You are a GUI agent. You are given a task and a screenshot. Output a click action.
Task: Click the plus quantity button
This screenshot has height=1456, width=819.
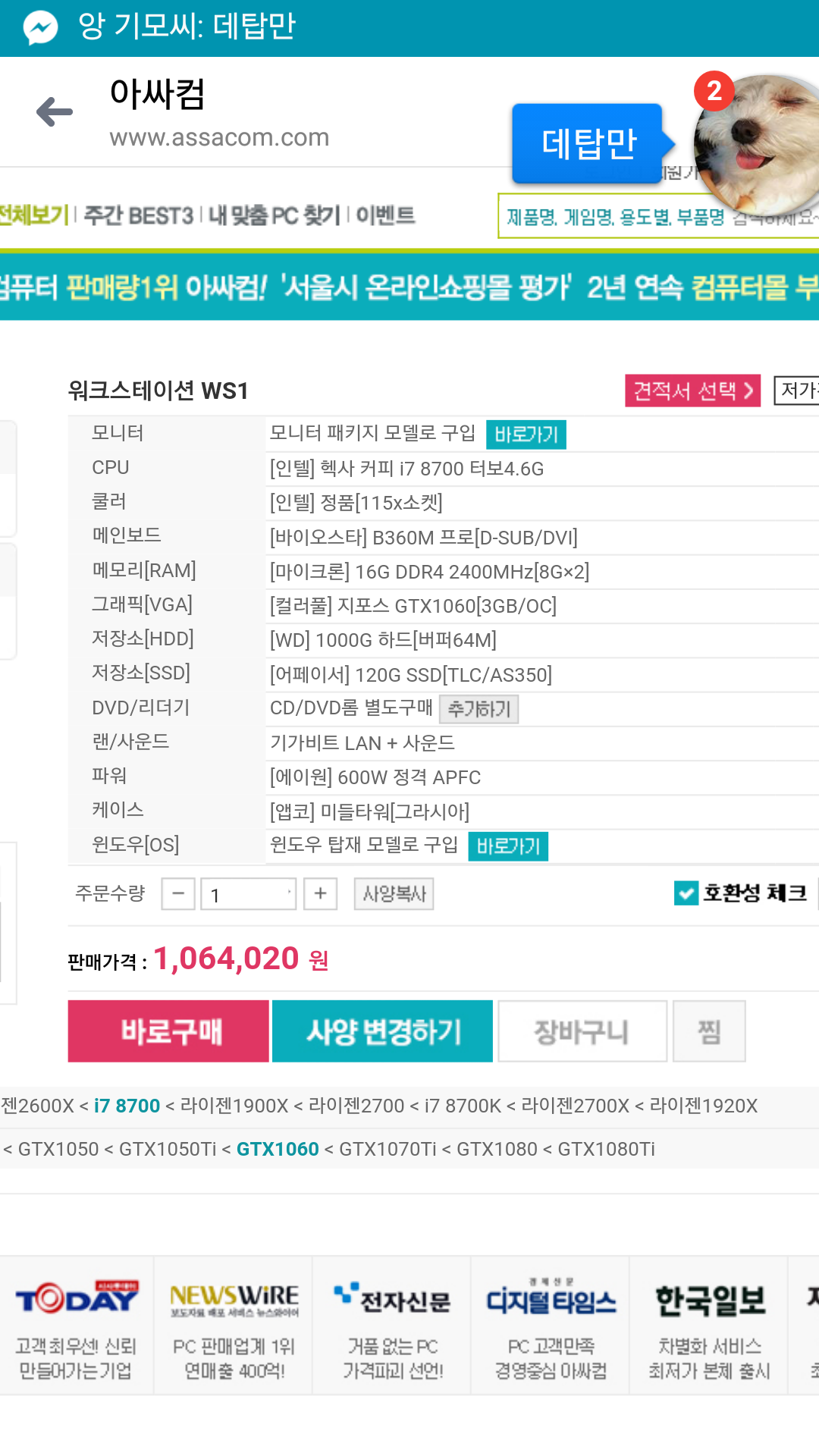click(320, 894)
